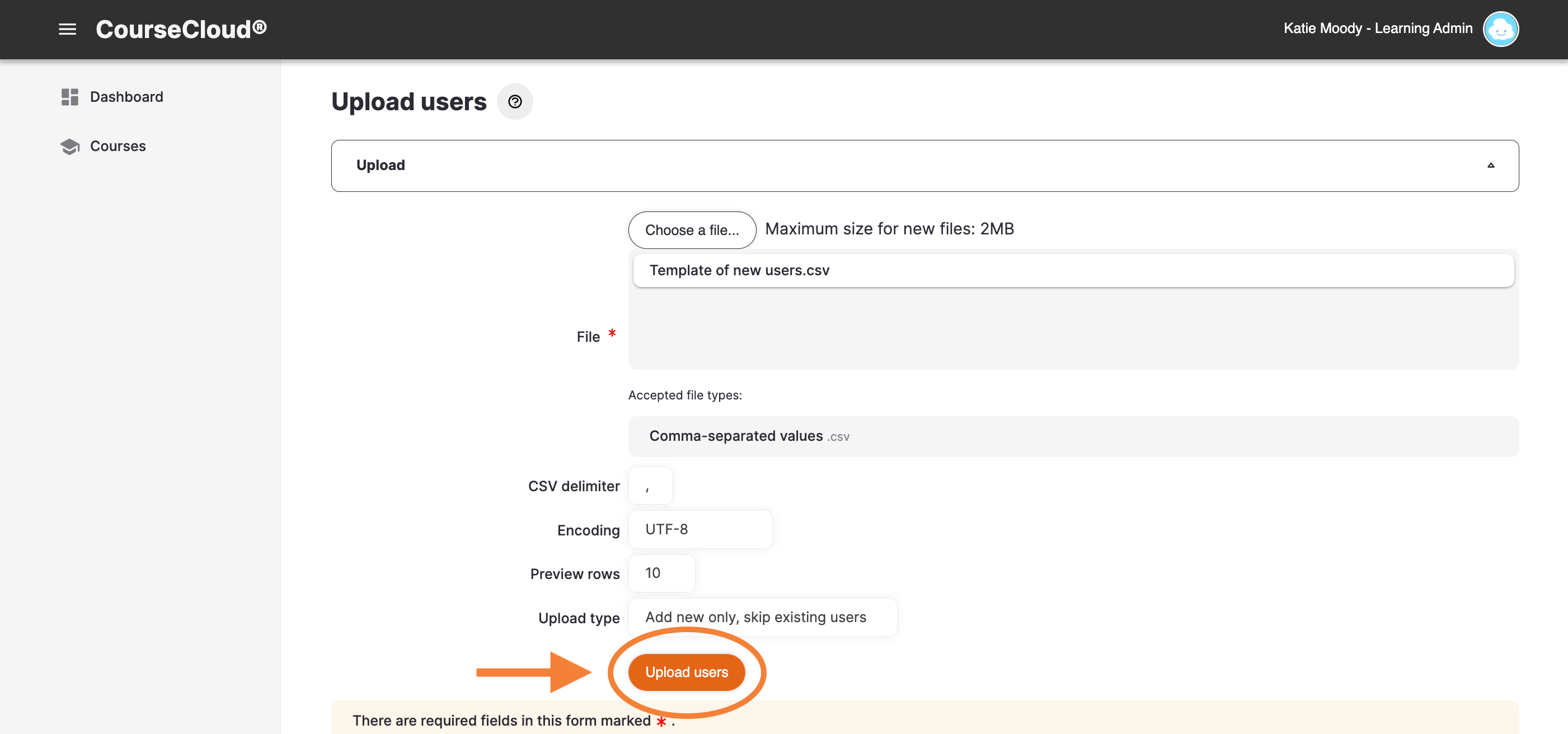Screen dimensions: 1568x734
Task: Open the Courses page
Action: coord(118,146)
